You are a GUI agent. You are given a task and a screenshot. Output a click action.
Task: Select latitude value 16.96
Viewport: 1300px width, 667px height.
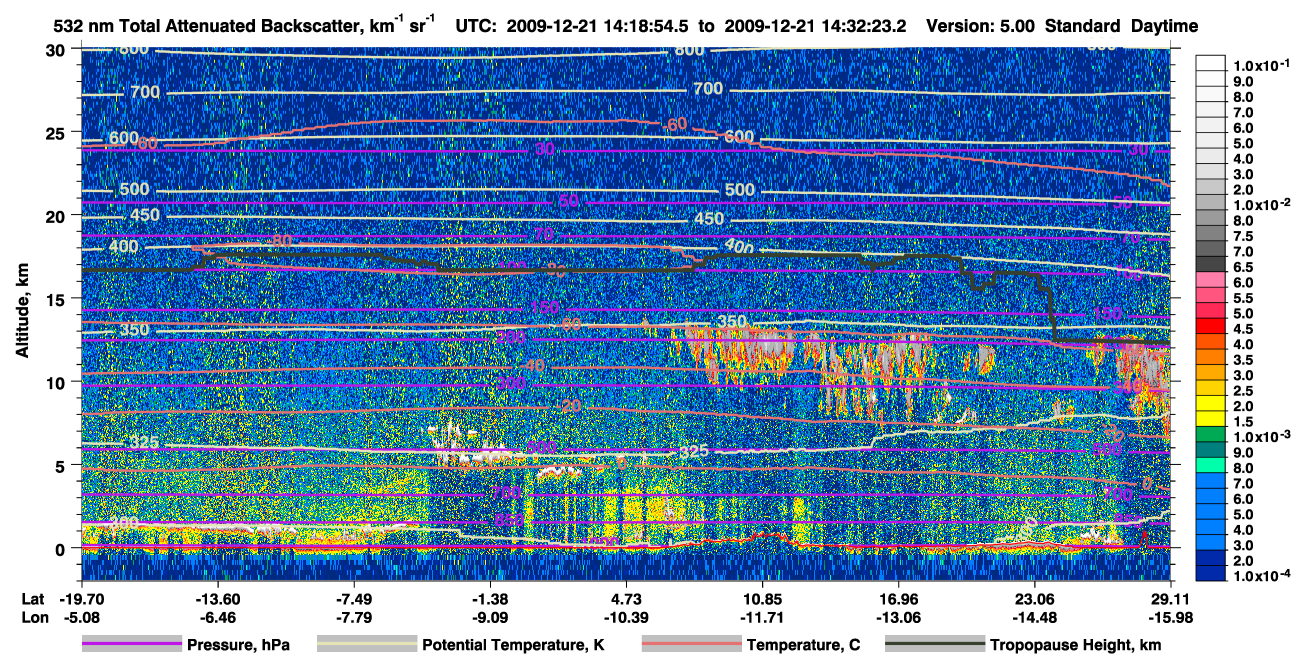coord(898,599)
